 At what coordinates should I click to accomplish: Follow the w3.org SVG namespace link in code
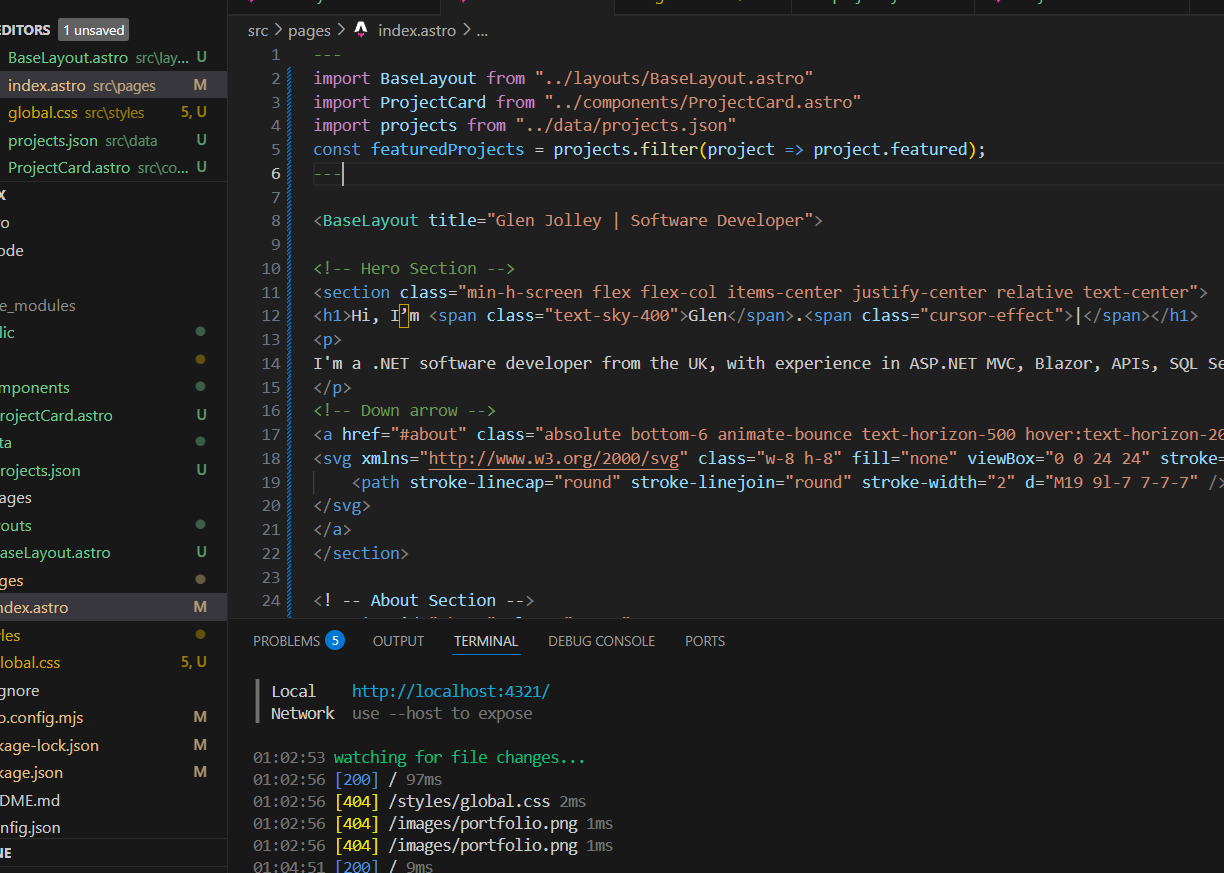coord(554,458)
